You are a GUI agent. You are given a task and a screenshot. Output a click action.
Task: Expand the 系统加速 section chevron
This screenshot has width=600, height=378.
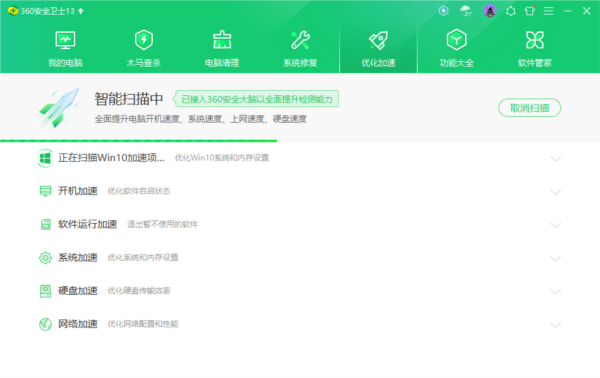click(x=555, y=258)
